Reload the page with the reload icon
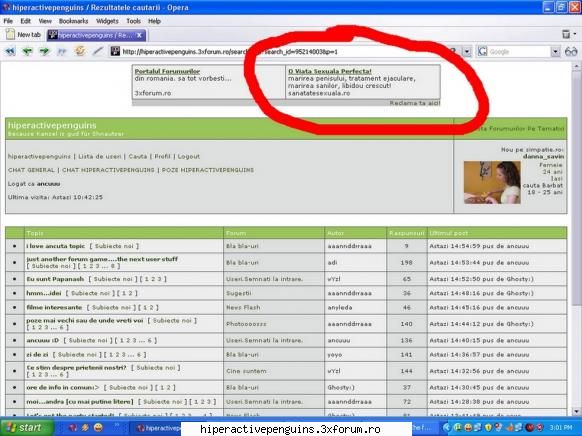The height and width of the screenshot is (436, 582). click(x=79, y=51)
